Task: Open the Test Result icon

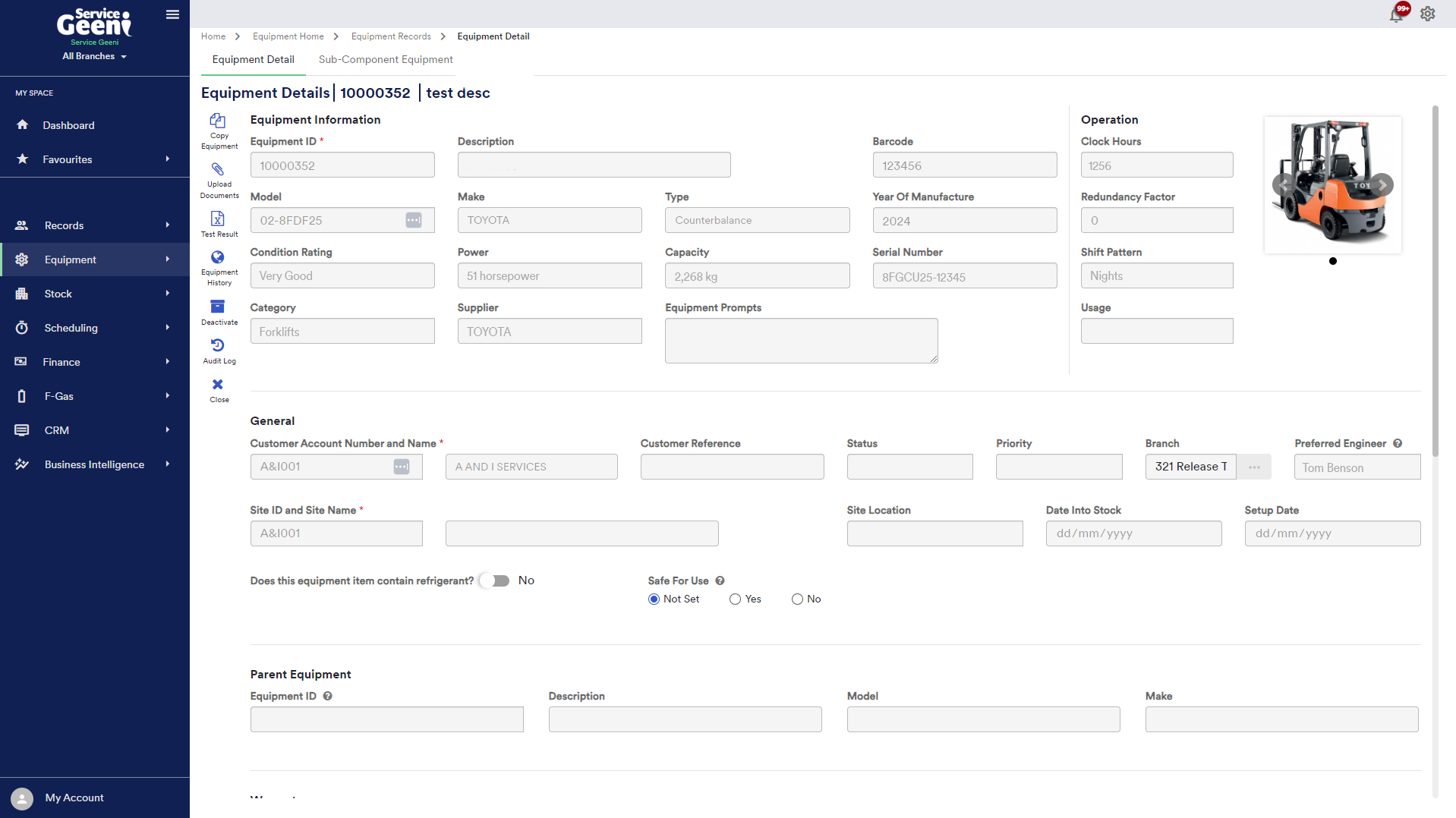Action: pos(218,219)
